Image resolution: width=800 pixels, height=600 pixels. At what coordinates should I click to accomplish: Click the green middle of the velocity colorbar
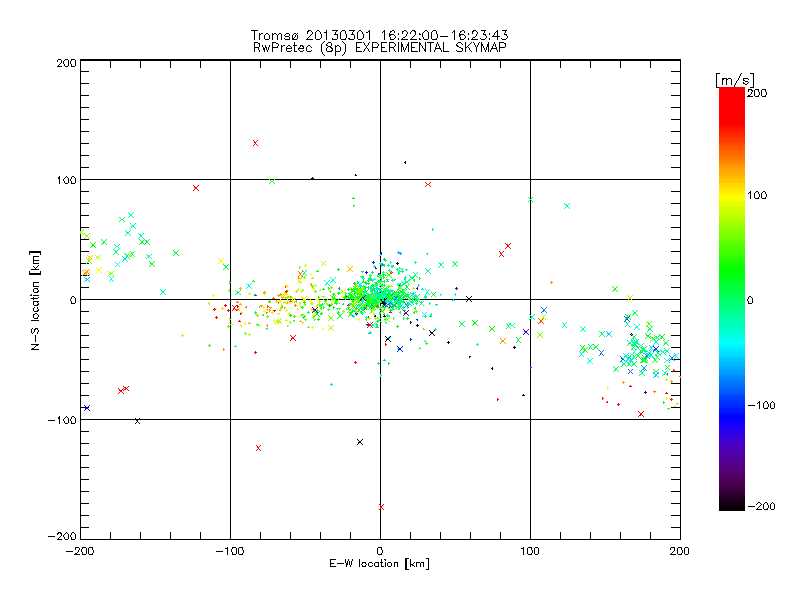click(732, 278)
